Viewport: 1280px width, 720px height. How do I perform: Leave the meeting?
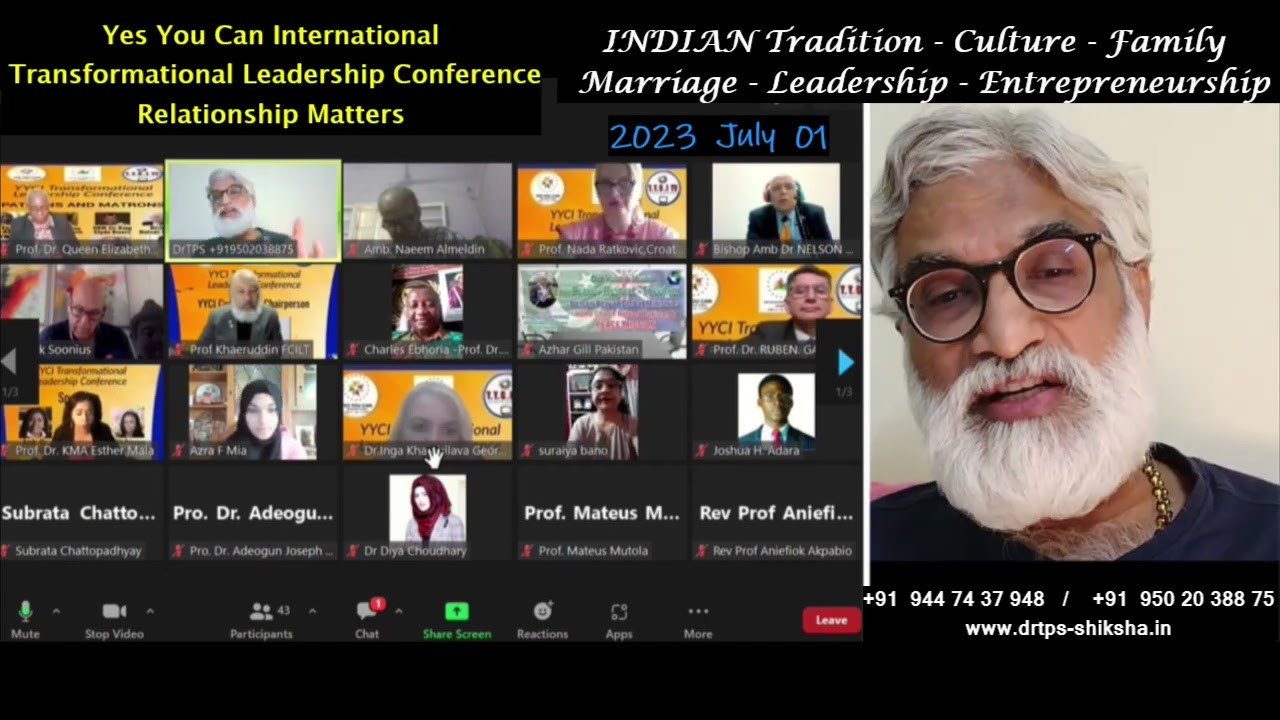tap(831, 620)
